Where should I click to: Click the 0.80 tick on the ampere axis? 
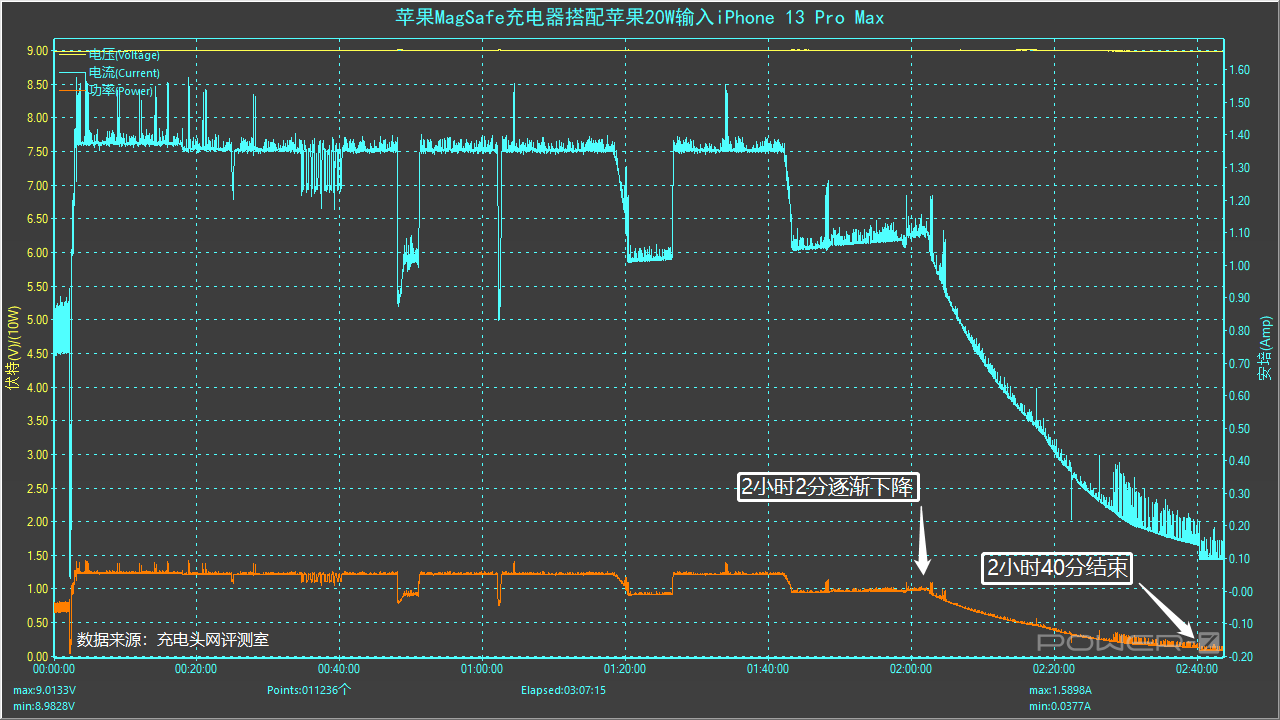[x=1240, y=331]
